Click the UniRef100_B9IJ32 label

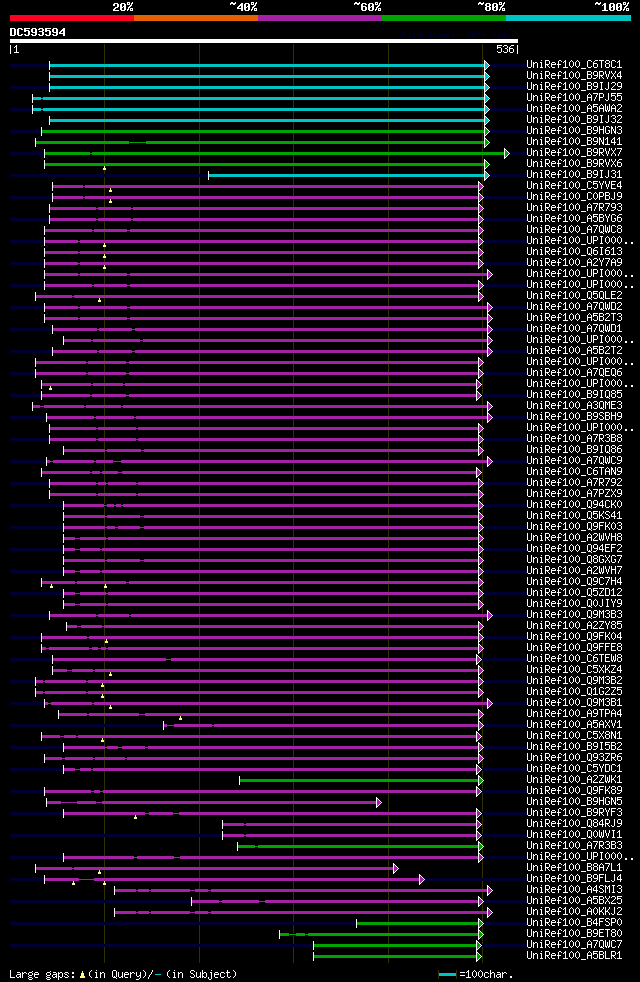pyautogui.click(x=574, y=120)
